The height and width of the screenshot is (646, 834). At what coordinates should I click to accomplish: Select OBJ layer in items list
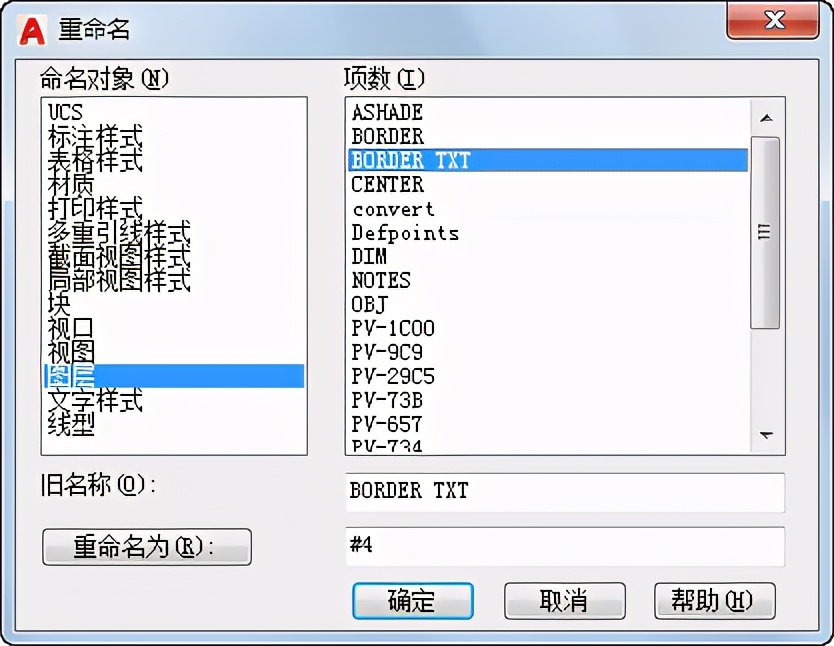click(548, 304)
